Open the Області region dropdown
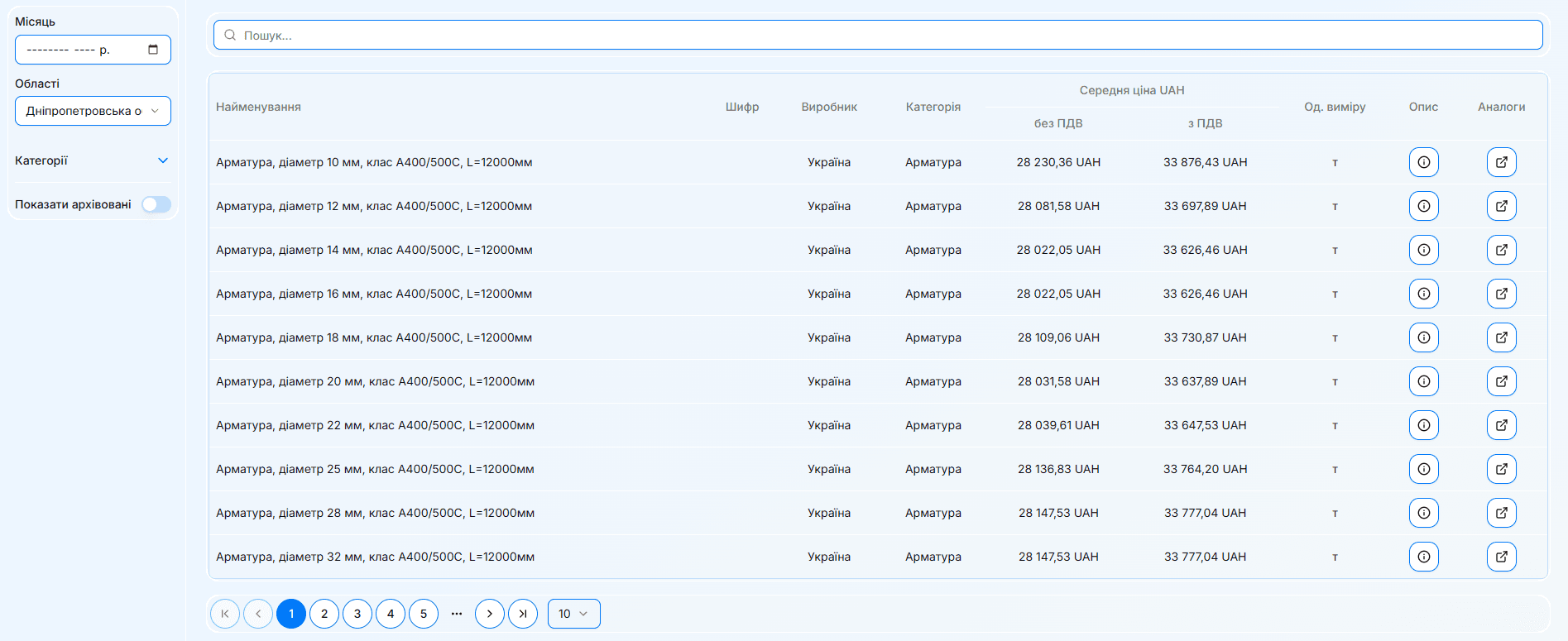The width and height of the screenshot is (1568, 641). [93, 111]
